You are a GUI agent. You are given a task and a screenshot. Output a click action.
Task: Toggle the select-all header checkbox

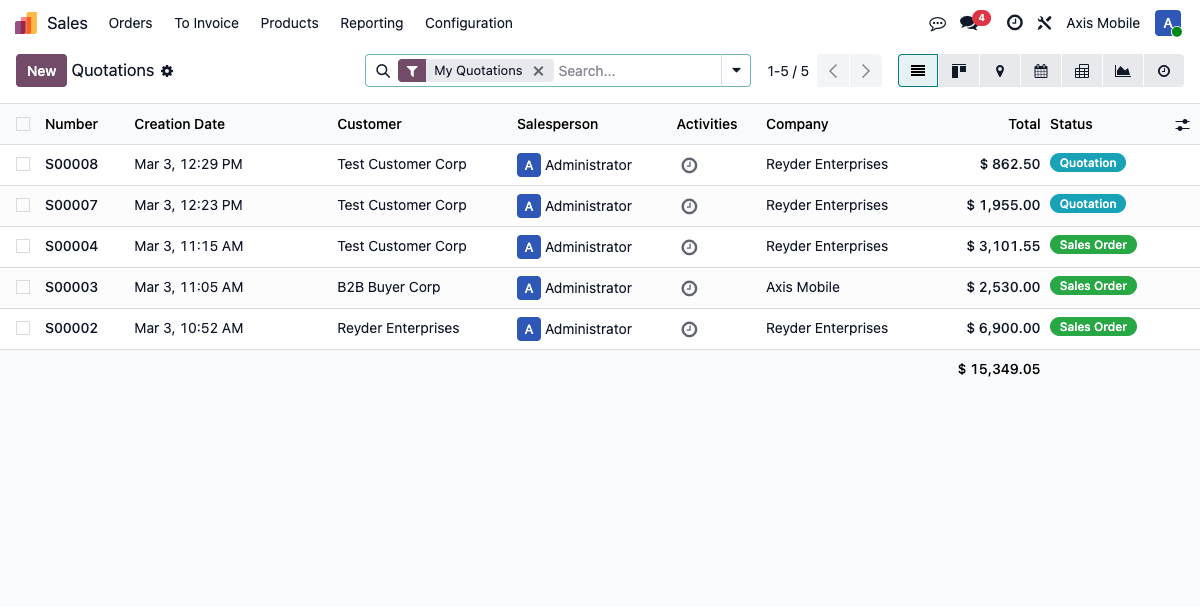tap(23, 124)
